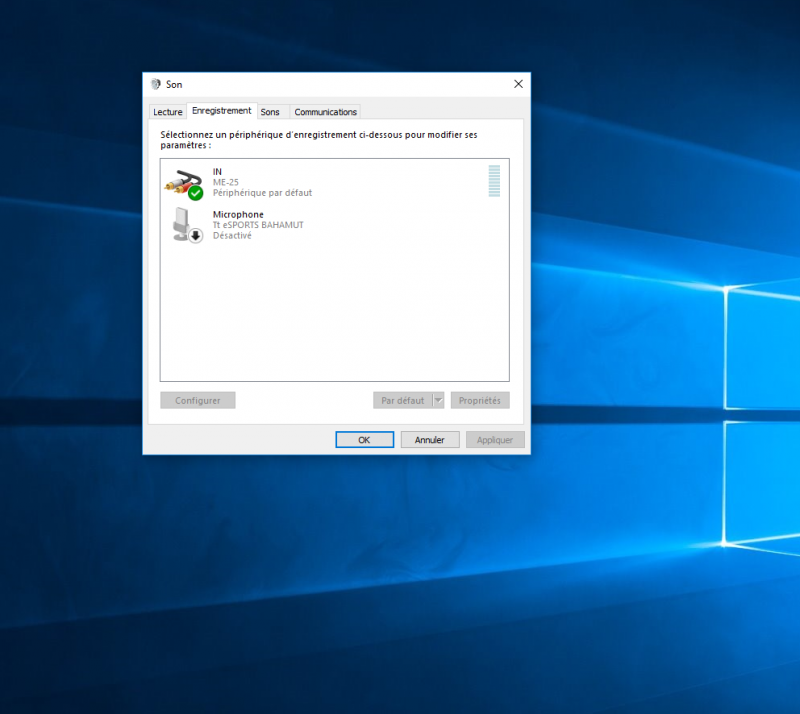Switch to the Lecture tab
The width and height of the screenshot is (800, 714).
(168, 112)
